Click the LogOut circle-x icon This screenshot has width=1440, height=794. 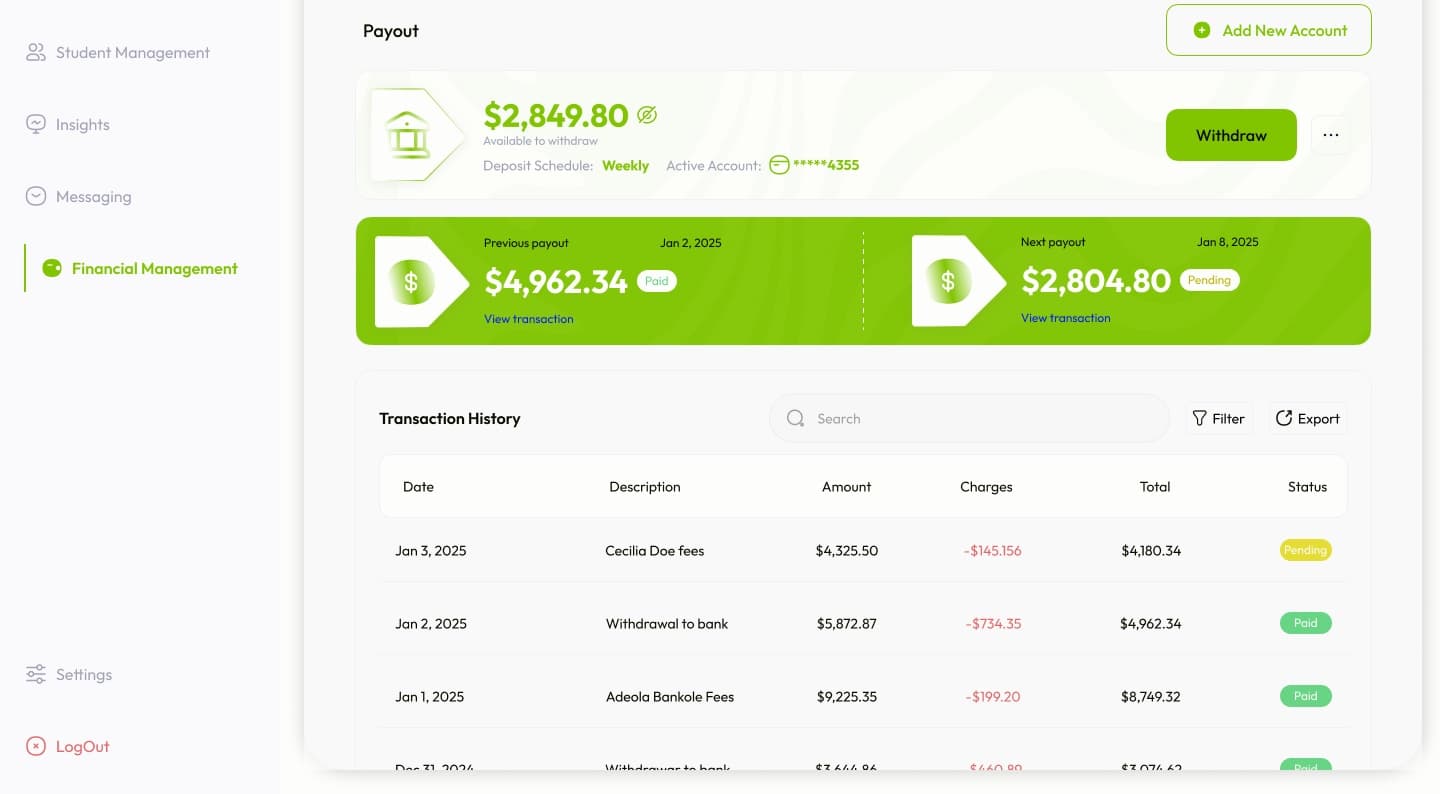[x=36, y=746]
